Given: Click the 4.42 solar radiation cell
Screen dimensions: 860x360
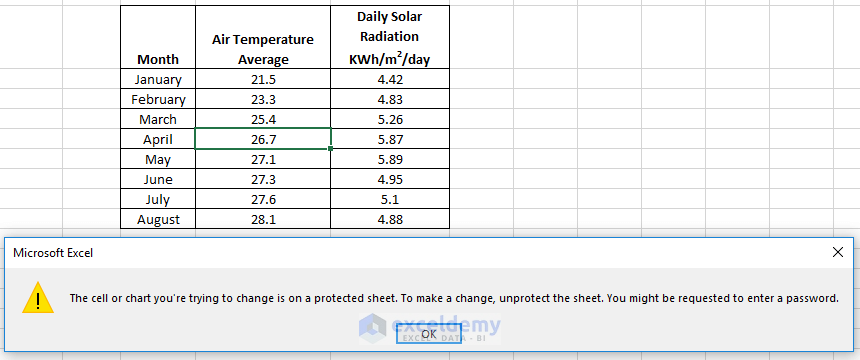Looking at the screenshot, I should pyautogui.click(x=390, y=79).
